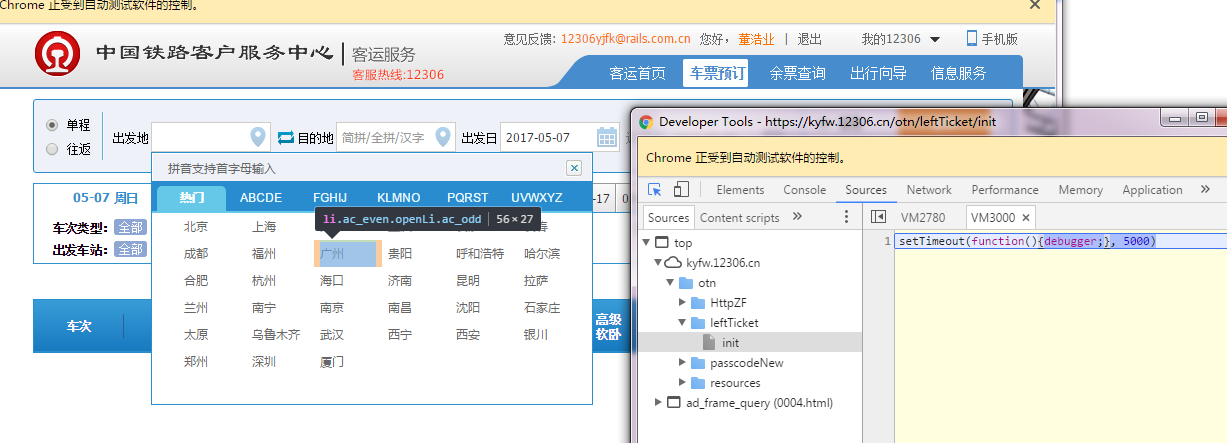This screenshot has width=1227, height=443.
Task: Select the 单程 one-way radio button
Action: point(52,125)
